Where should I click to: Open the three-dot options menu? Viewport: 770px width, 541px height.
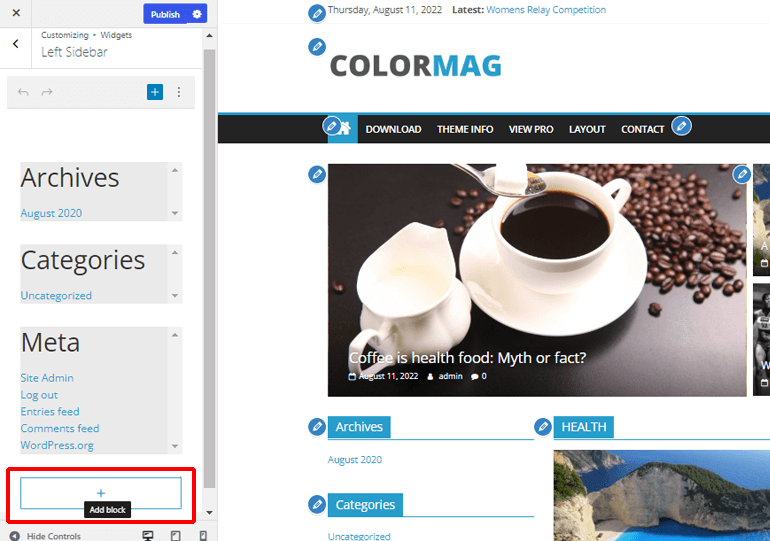(179, 92)
